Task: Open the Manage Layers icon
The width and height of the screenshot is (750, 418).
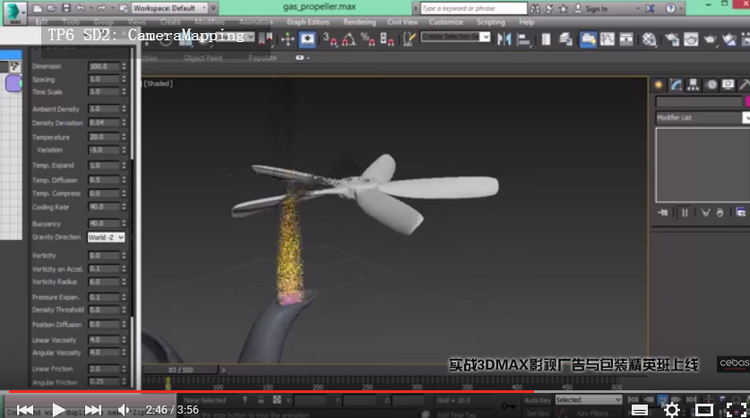Action: click(x=566, y=39)
